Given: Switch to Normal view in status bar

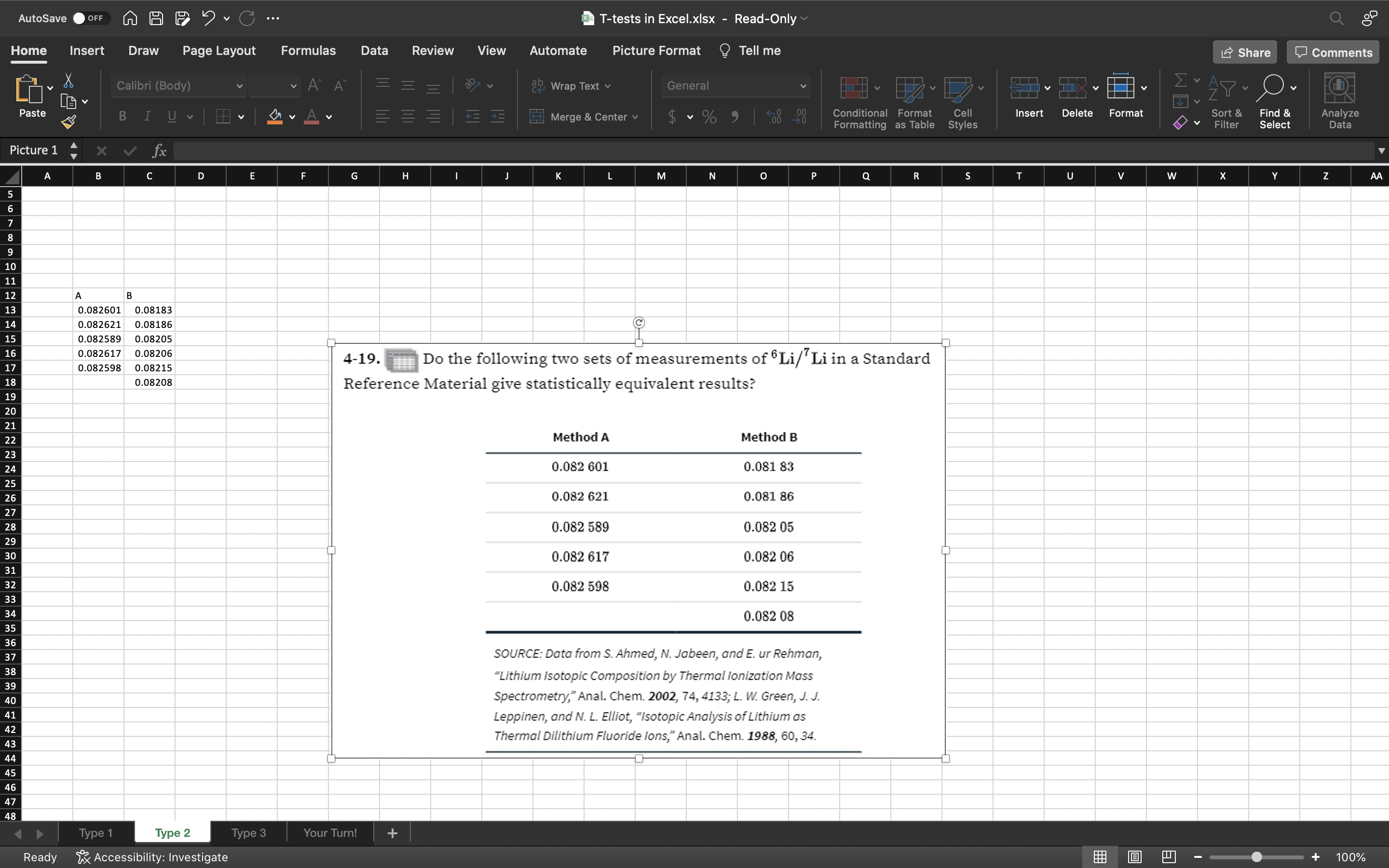Looking at the screenshot, I should [1100, 856].
